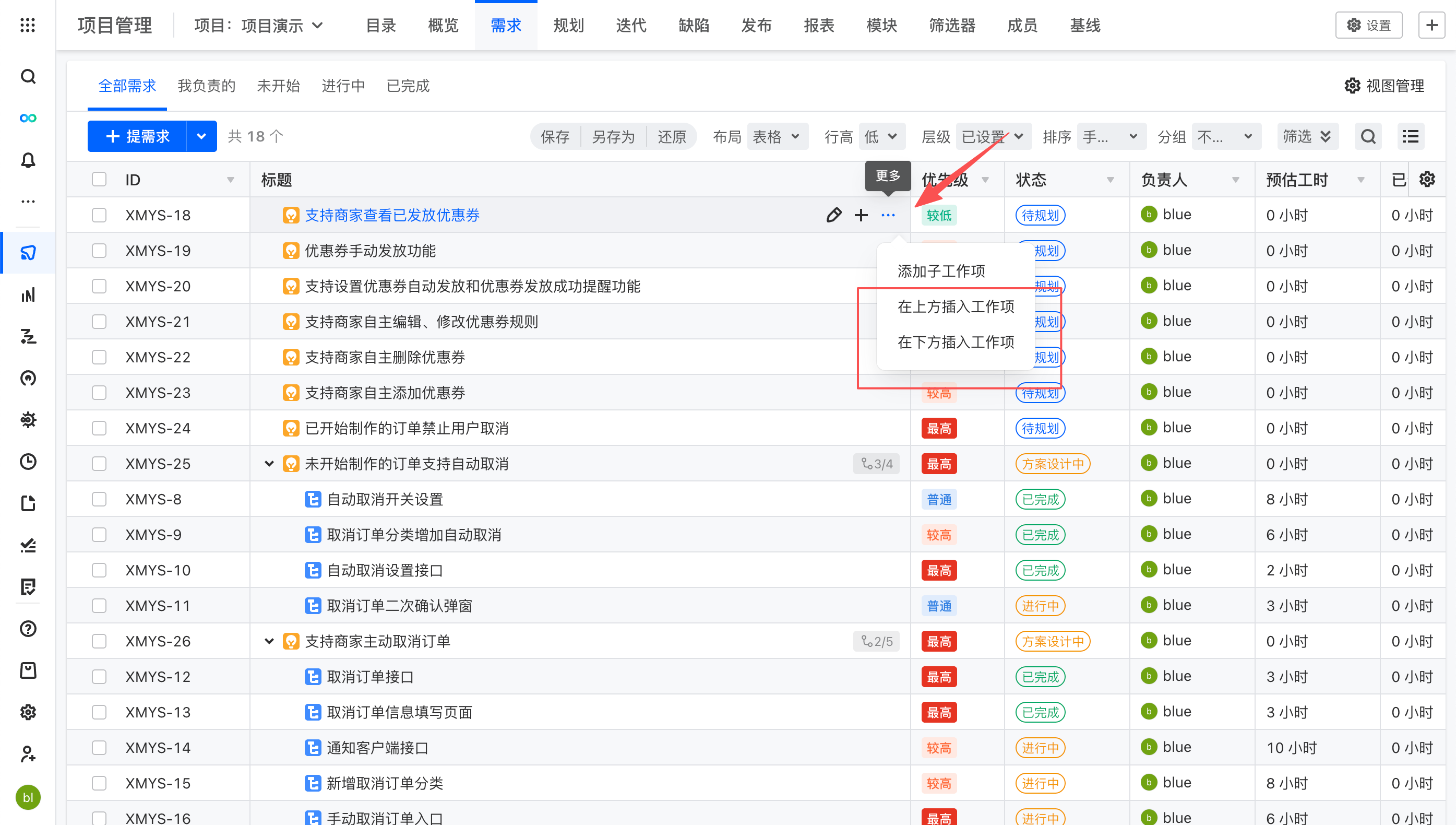Viewport: 1456px width, 825px height.
Task: Open the 布局 表格 layout dropdown
Action: (x=777, y=137)
